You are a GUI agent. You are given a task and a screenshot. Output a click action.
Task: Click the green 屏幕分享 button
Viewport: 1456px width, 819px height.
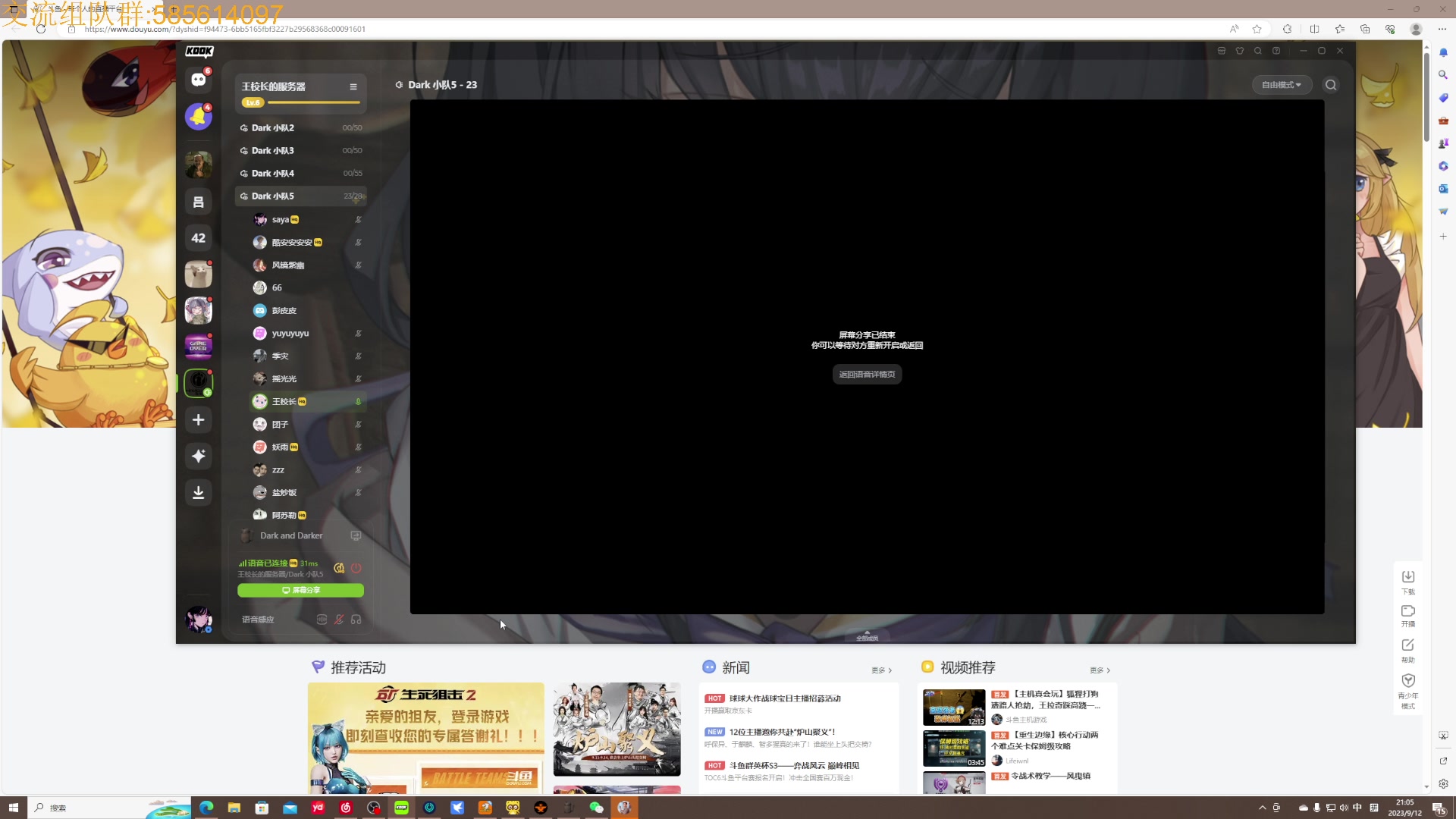300,590
